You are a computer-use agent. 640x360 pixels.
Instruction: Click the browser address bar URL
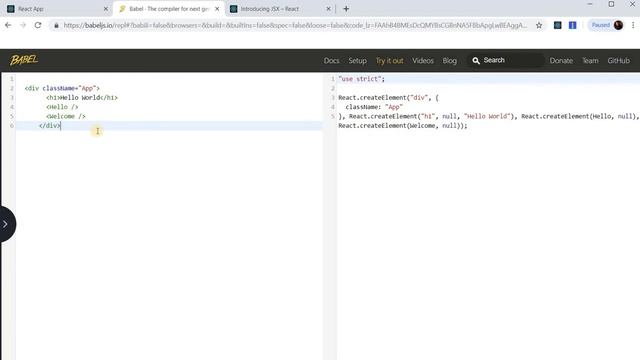click(295, 25)
